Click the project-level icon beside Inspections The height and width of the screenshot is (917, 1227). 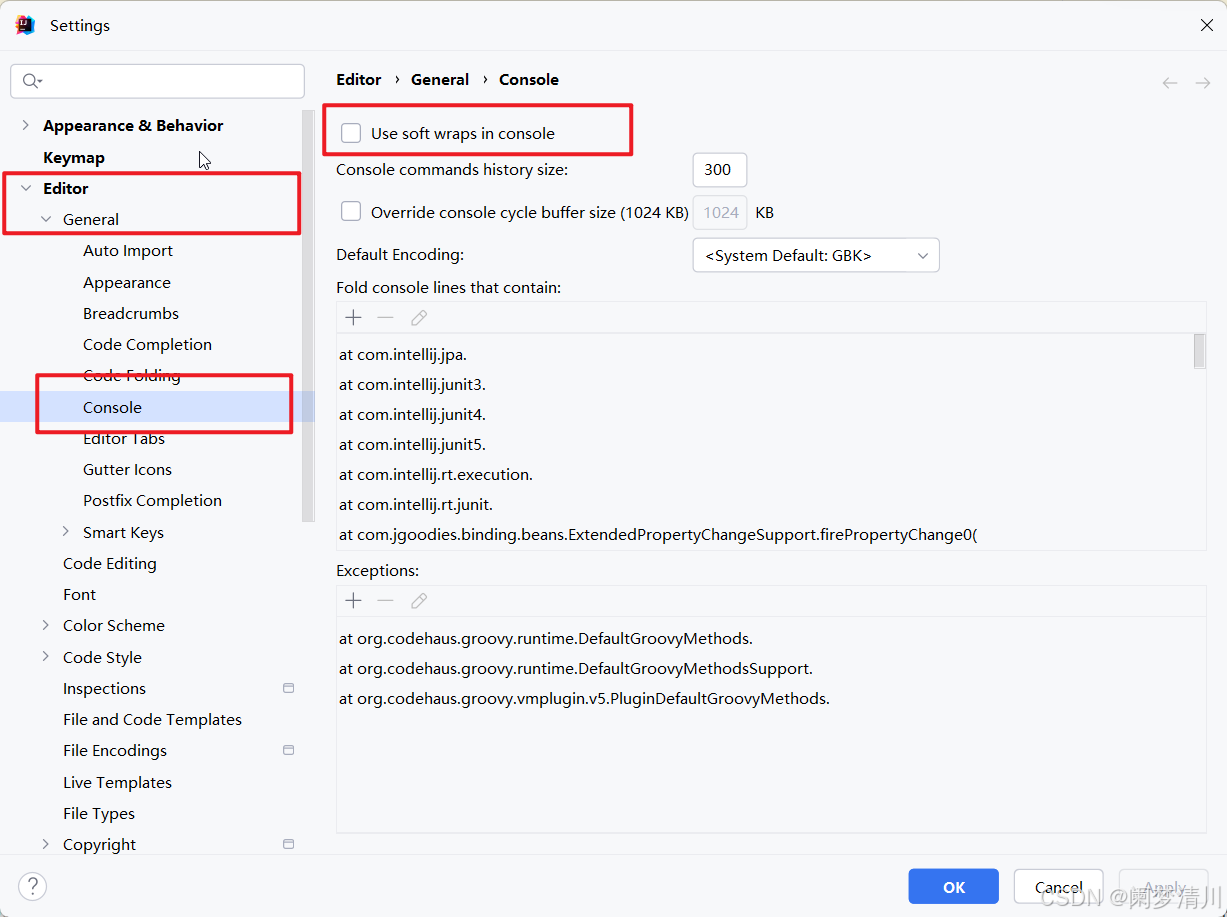point(289,688)
